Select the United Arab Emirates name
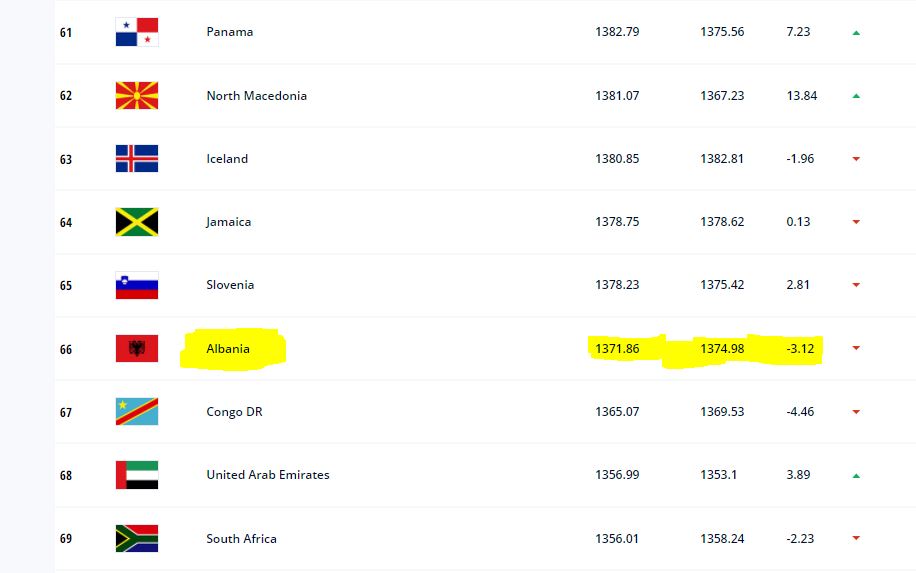The image size is (916, 573). point(267,475)
